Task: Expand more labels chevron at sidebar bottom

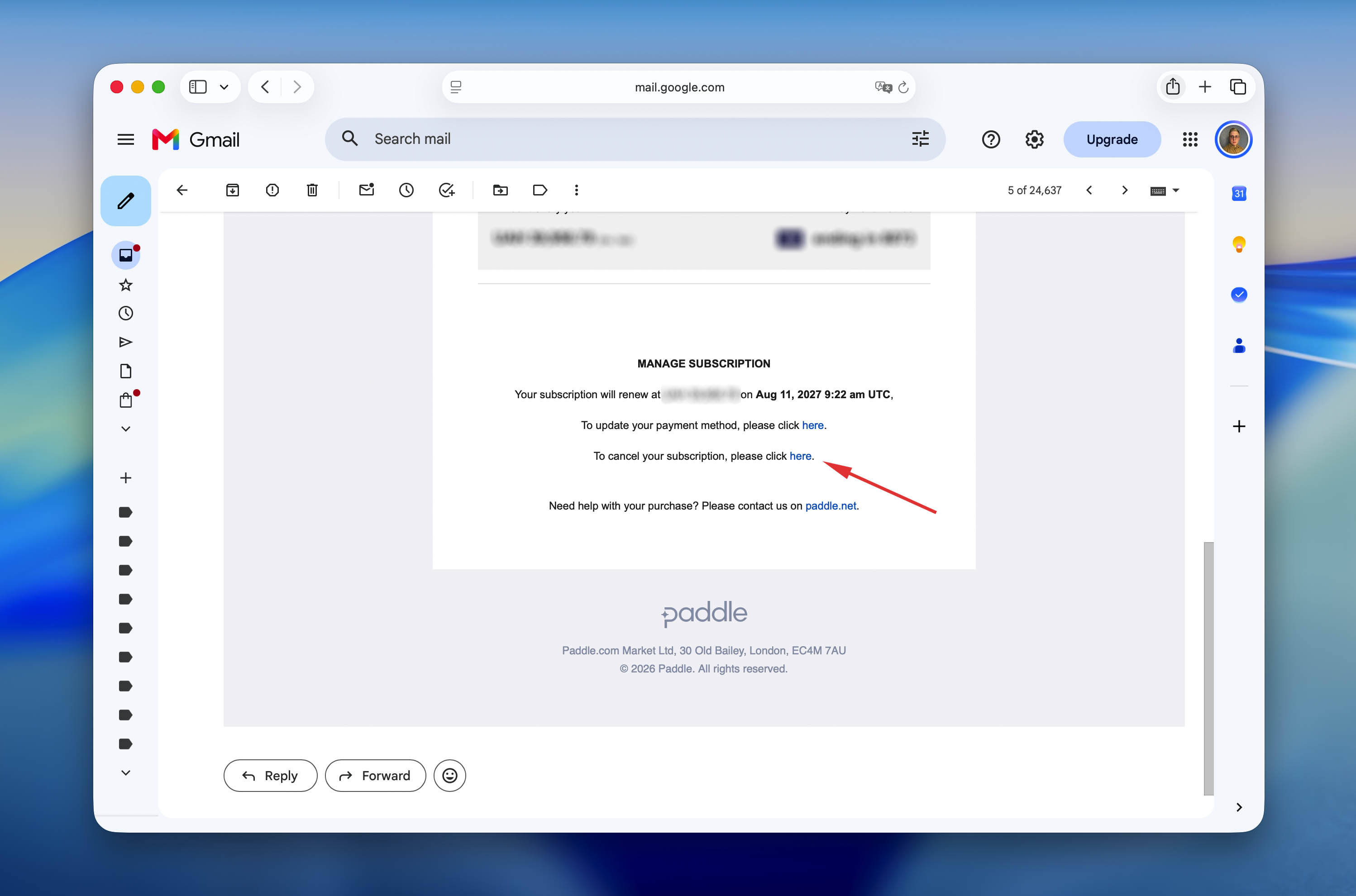Action: pyautogui.click(x=126, y=772)
